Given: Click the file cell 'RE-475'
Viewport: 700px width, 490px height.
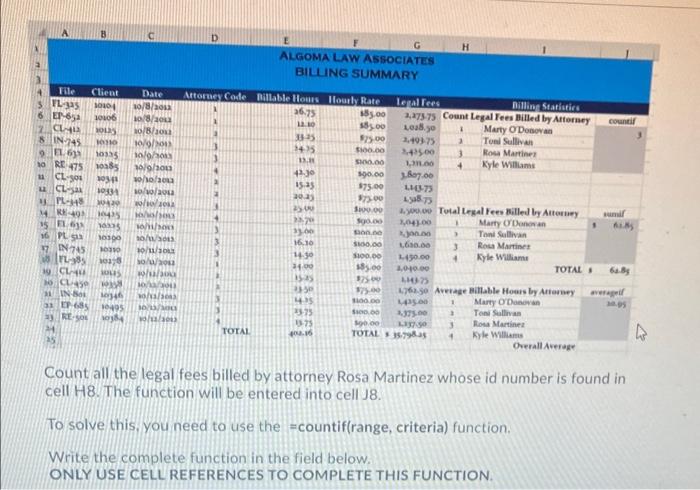Looking at the screenshot, I should click(x=68, y=165).
